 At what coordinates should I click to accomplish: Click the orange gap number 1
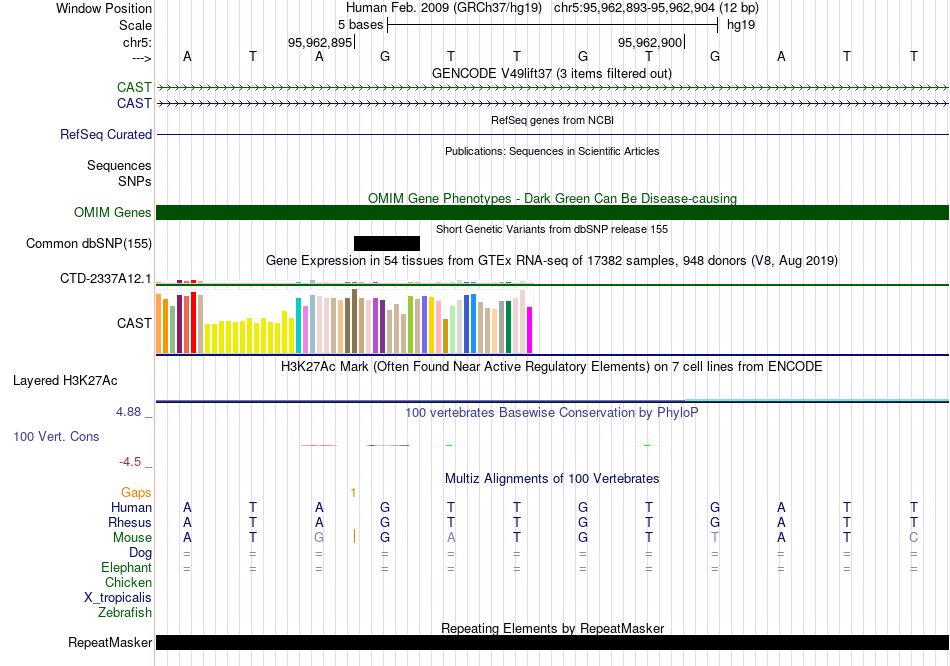pos(353,493)
